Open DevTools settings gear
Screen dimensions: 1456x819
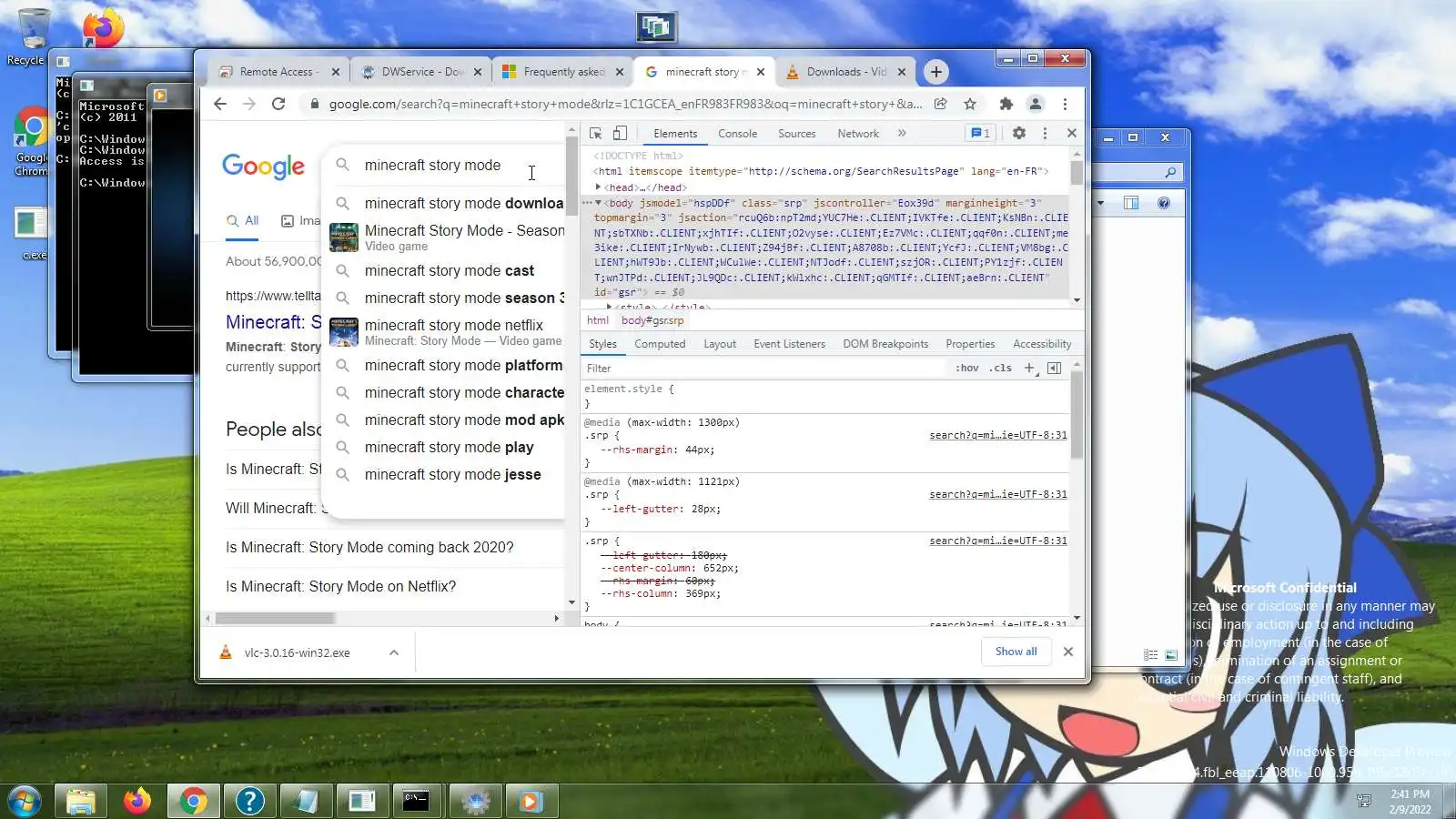point(1019,133)
